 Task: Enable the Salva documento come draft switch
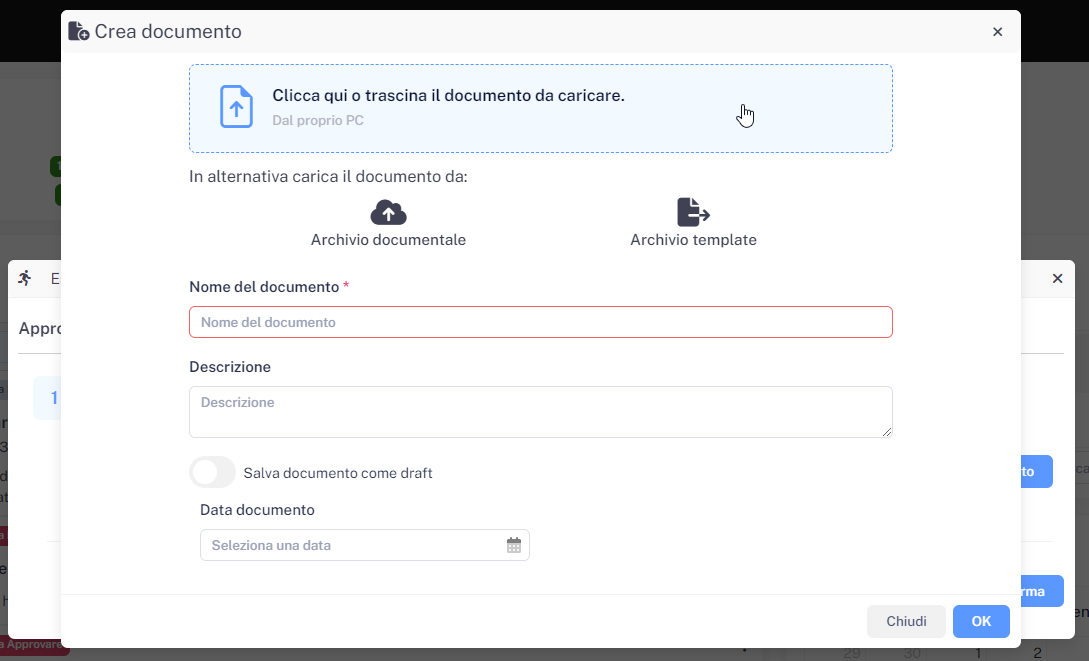(212, 472)
